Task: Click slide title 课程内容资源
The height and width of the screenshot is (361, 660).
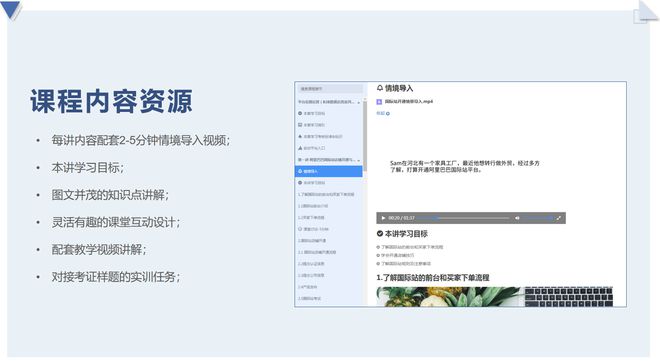Action: [112, 101]
